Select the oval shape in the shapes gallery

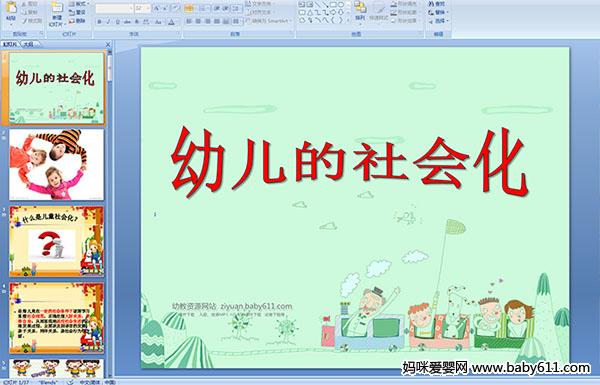(x=341, y=5)
